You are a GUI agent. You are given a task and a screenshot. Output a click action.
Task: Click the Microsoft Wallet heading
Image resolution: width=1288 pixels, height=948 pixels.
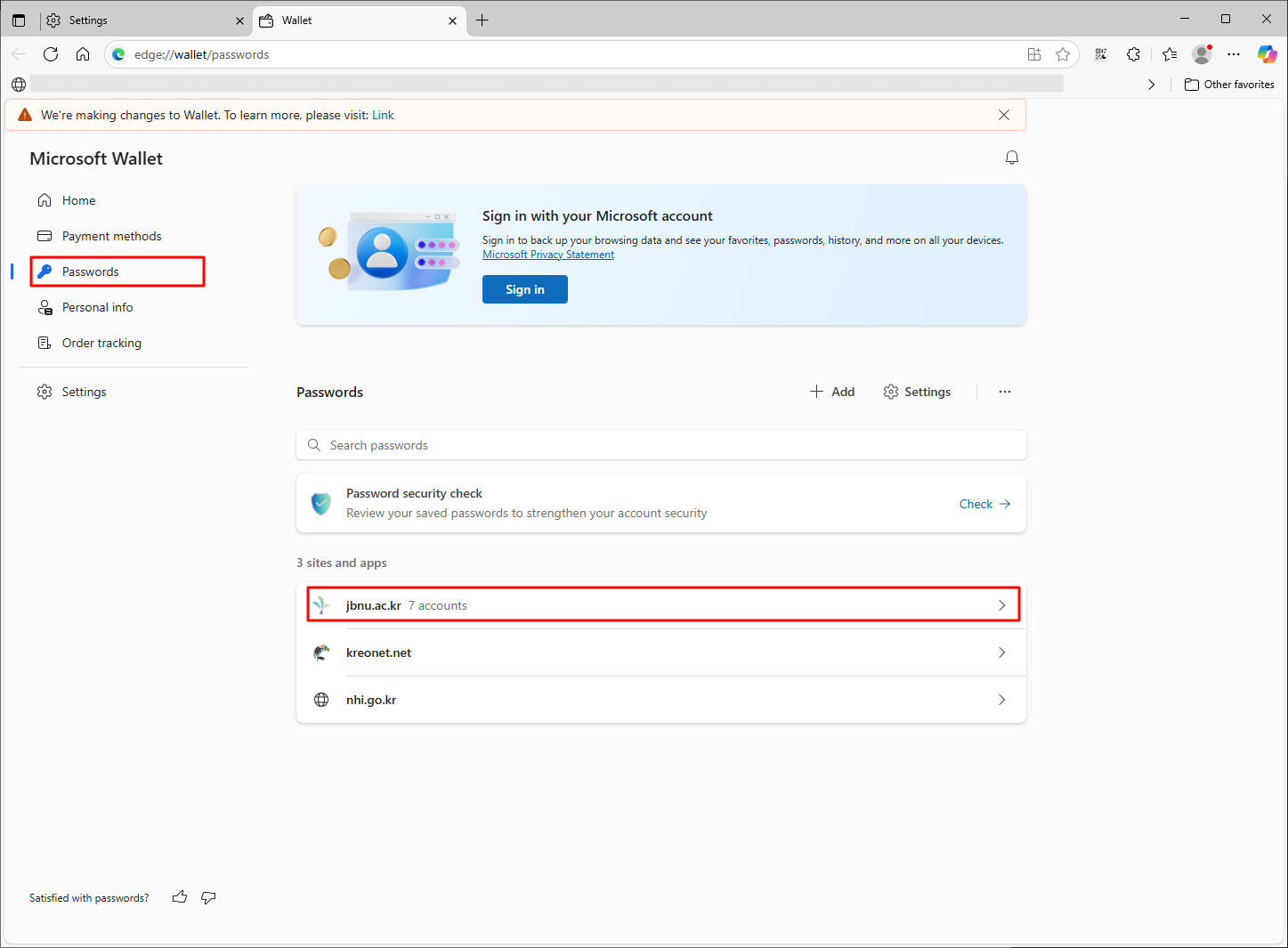point(96,158)
